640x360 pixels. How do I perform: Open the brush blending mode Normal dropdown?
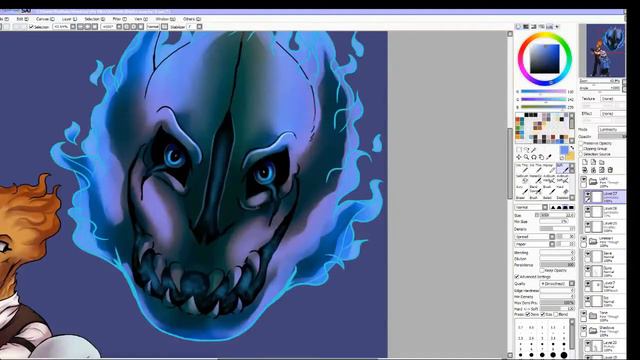(x=531, y=207)
